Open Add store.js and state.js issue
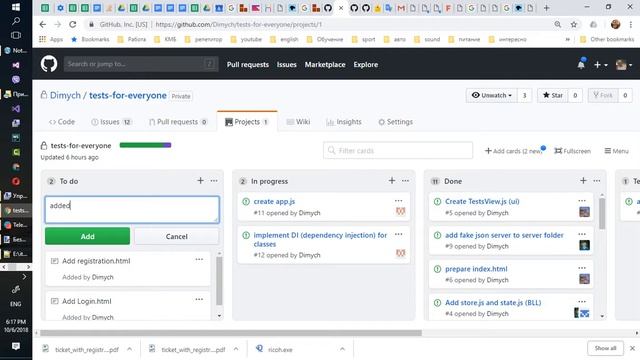 (x=493, y=302)
